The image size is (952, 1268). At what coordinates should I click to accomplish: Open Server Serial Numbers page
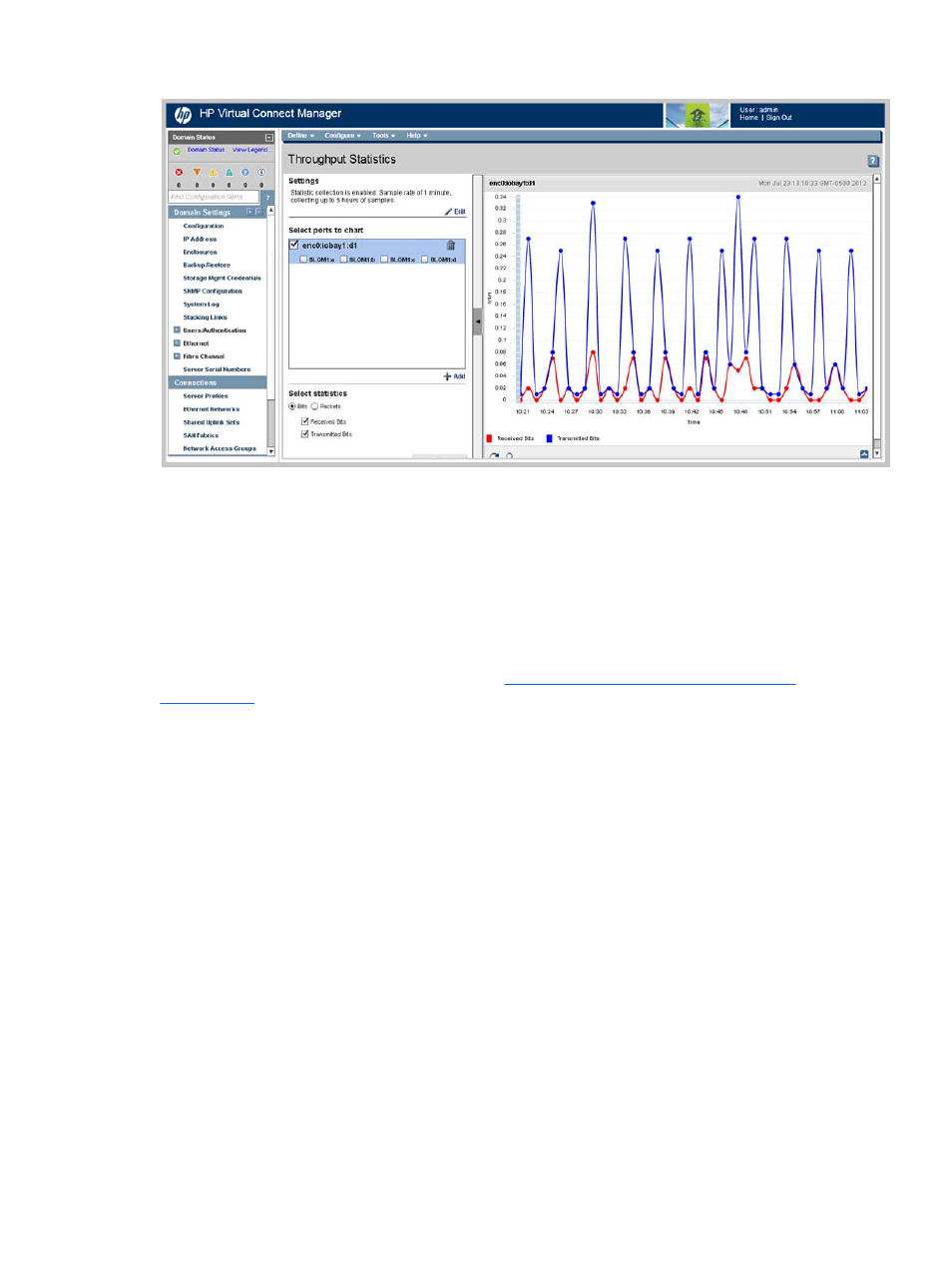pyautogui.click(x=217, y=369)
